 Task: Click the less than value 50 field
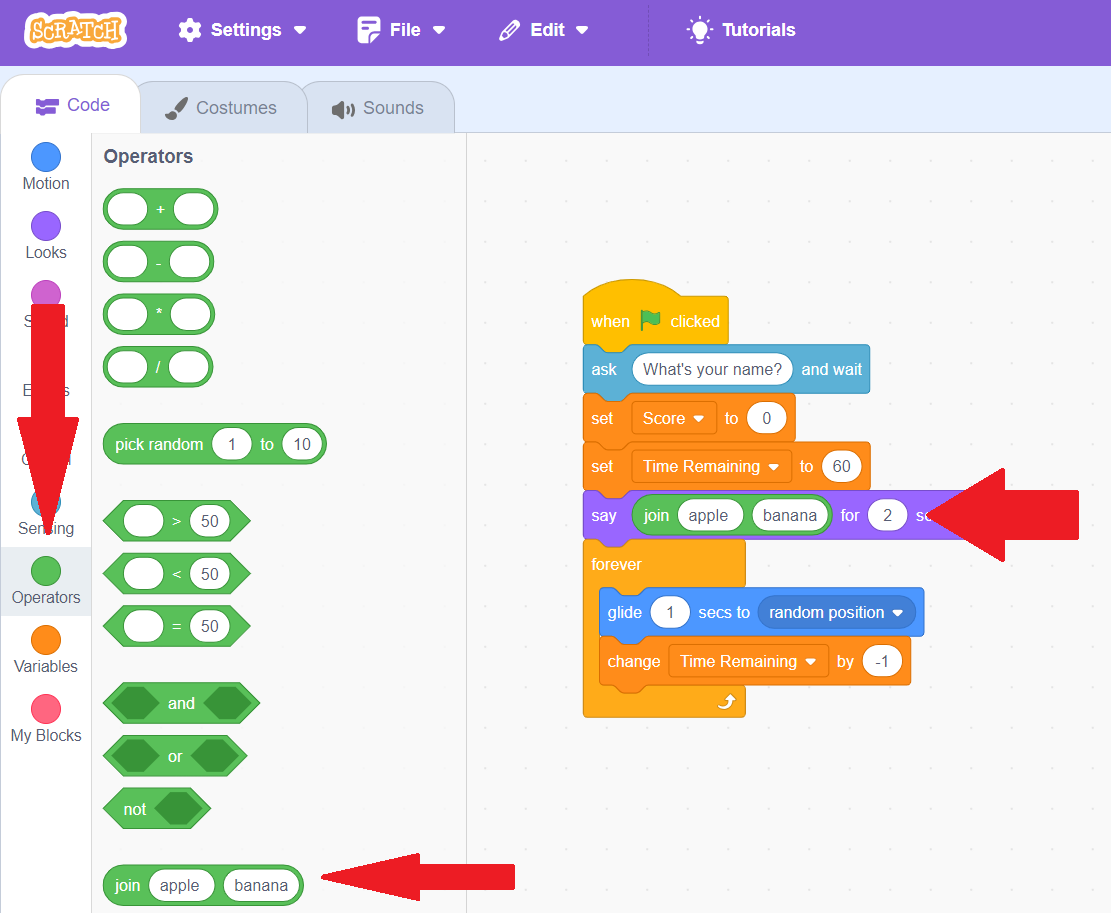coord(210,574)
